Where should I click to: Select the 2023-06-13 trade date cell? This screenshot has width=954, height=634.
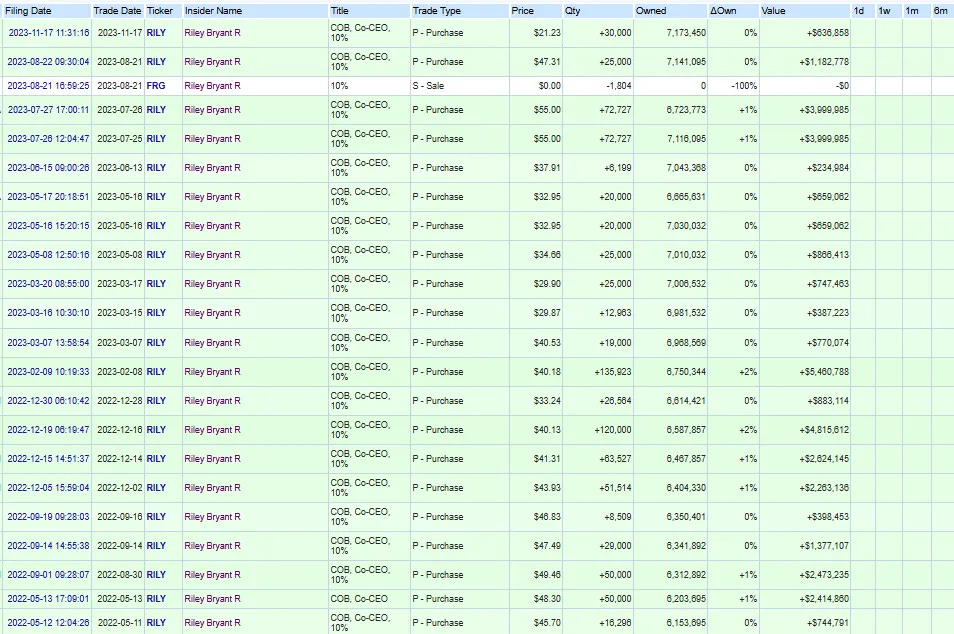[x=118, y=167]
